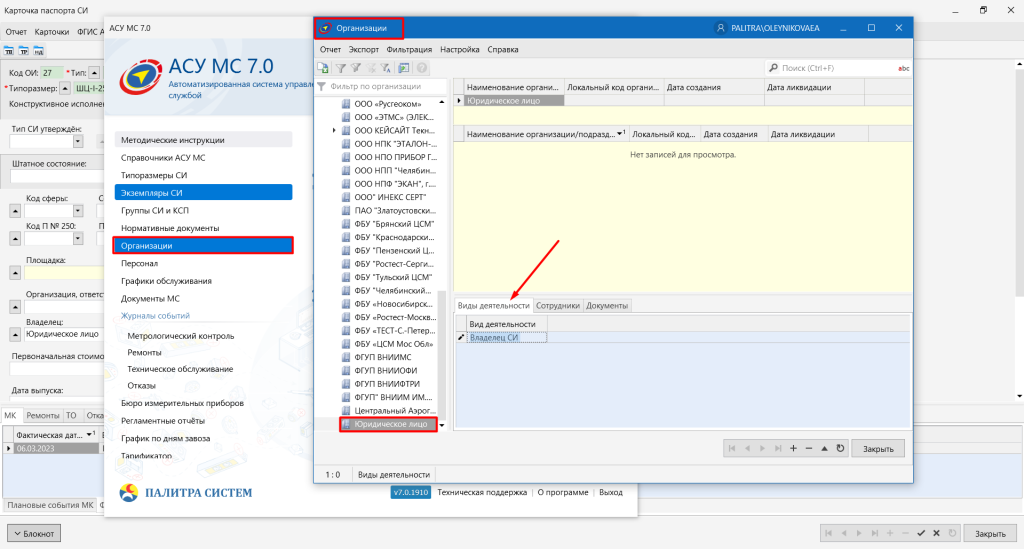The image size is (1024, 549).
Task: Toggle the red abc search option icon
Action: coord(903,68)
